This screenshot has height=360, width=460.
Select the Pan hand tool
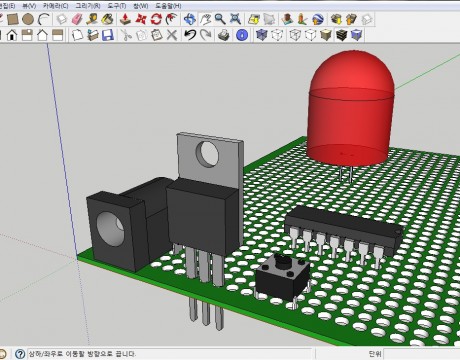(x=205, y=19)
